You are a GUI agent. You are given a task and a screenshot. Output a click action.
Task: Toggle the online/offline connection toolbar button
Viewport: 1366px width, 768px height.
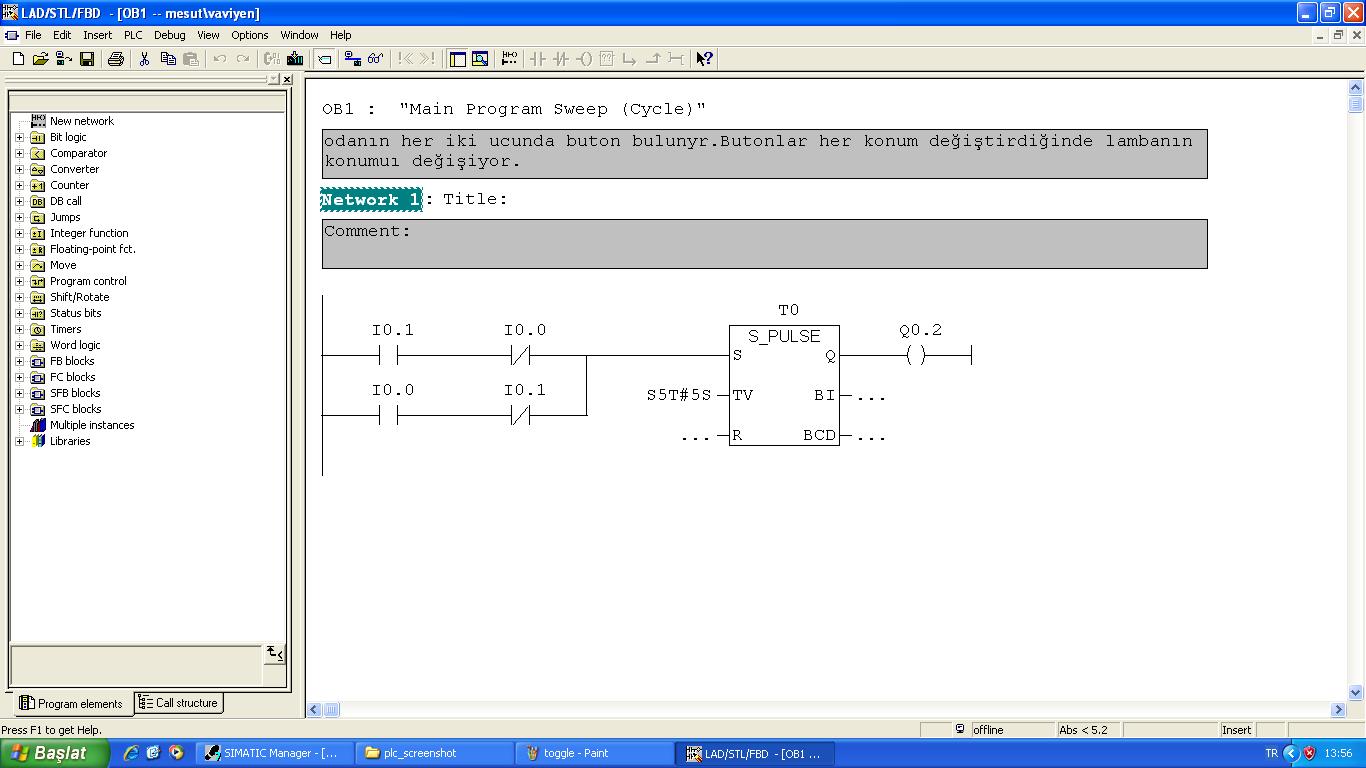[x=353, y=59]
